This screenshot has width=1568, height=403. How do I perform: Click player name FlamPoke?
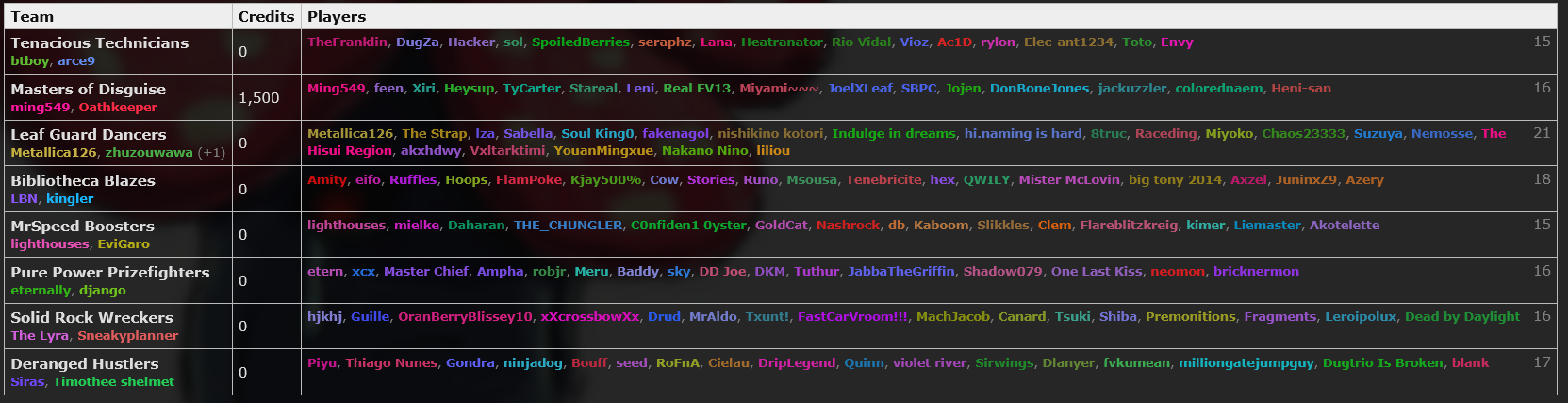click(x=529, y=179)
